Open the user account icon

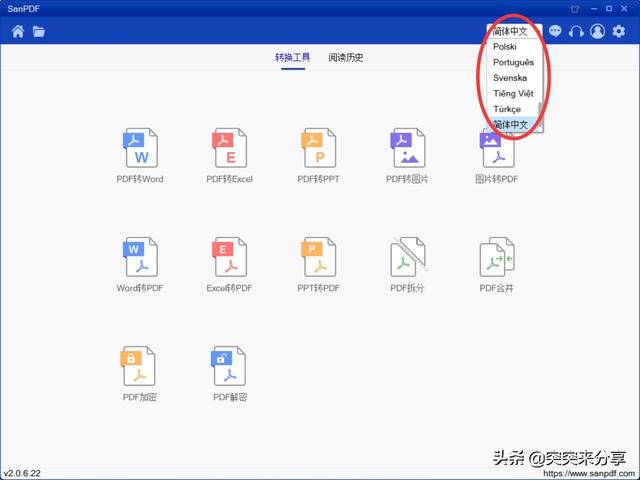(597, 31)
